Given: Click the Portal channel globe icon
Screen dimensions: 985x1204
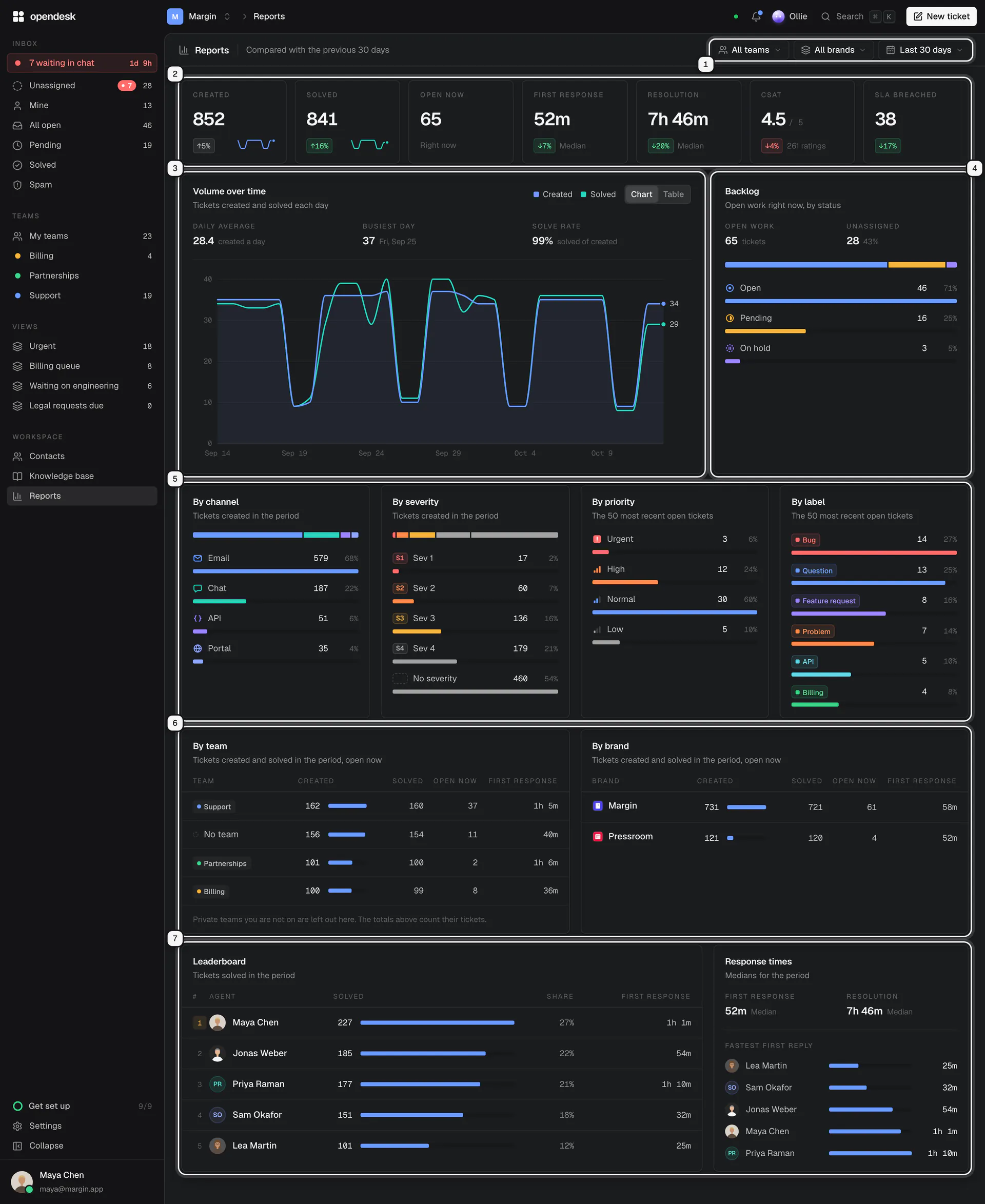Looking at the screenshot, I should point(198,648).
